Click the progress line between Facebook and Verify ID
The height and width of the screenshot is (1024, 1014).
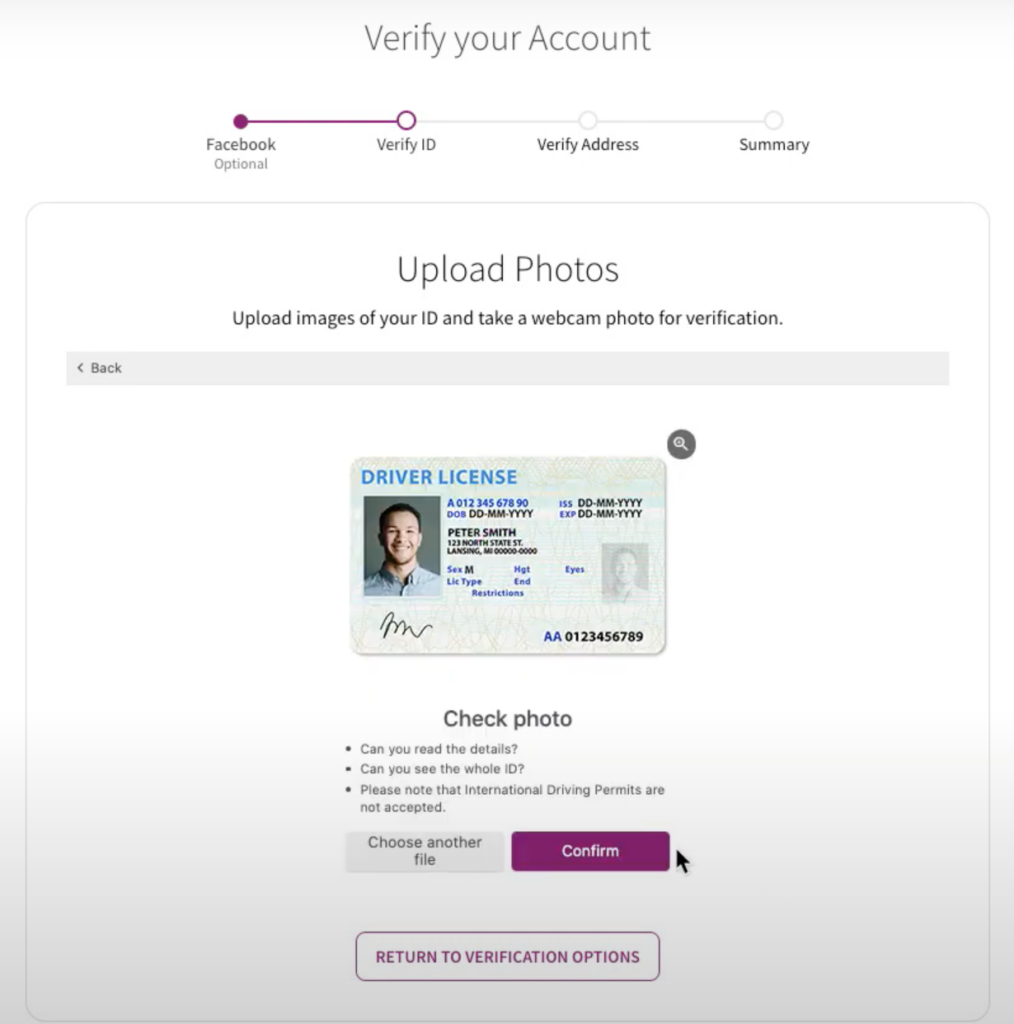click(323, 121)
